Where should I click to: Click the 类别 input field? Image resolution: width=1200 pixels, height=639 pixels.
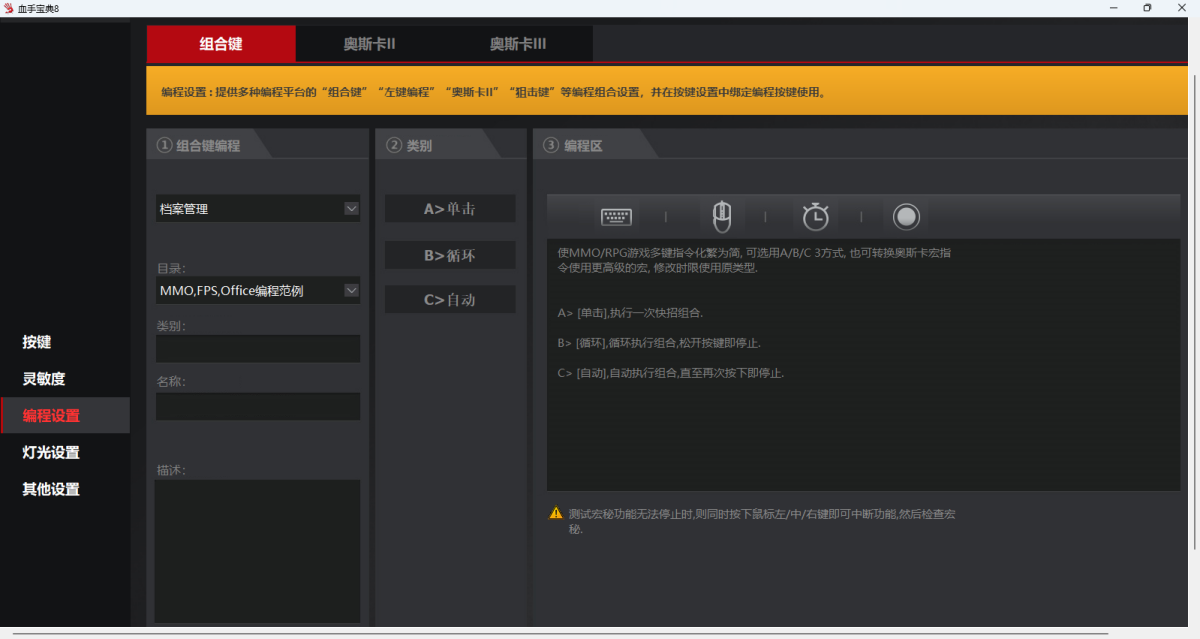click(258, 348)
